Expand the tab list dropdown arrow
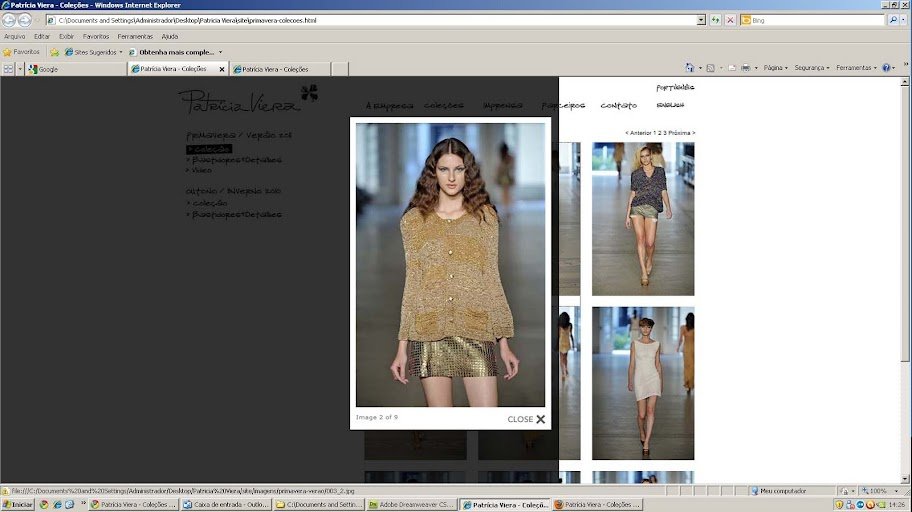Image resolution: width=912 pixels, height=512 pixels. [20, 69]
